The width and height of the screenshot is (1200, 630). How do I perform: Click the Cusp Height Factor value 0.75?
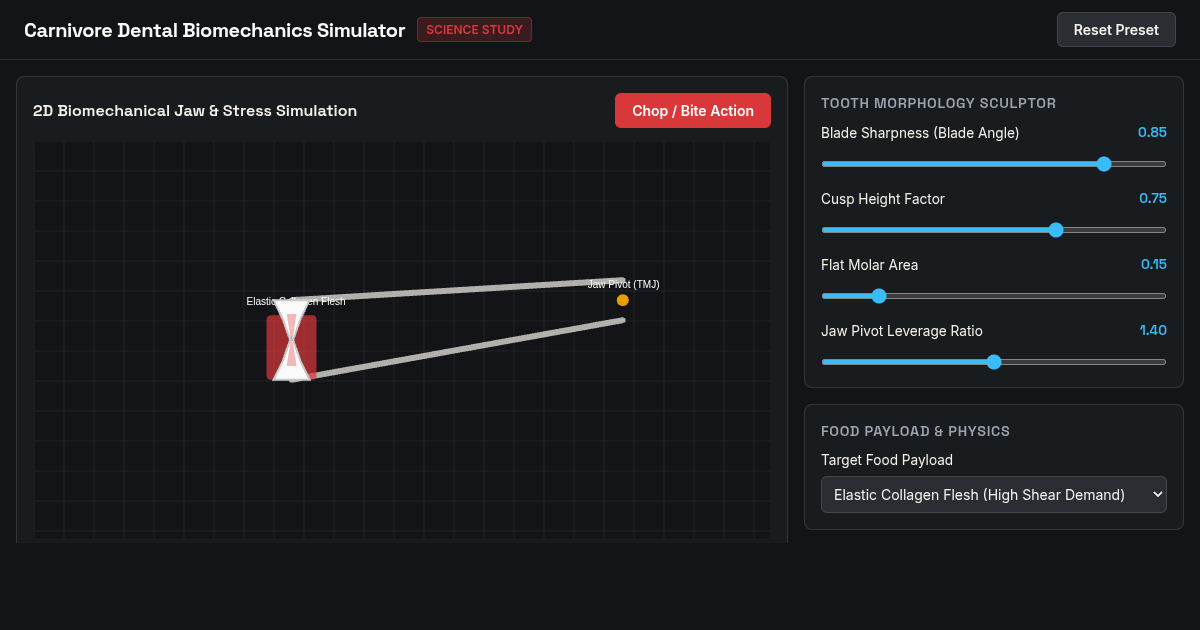click(1153, 198)
